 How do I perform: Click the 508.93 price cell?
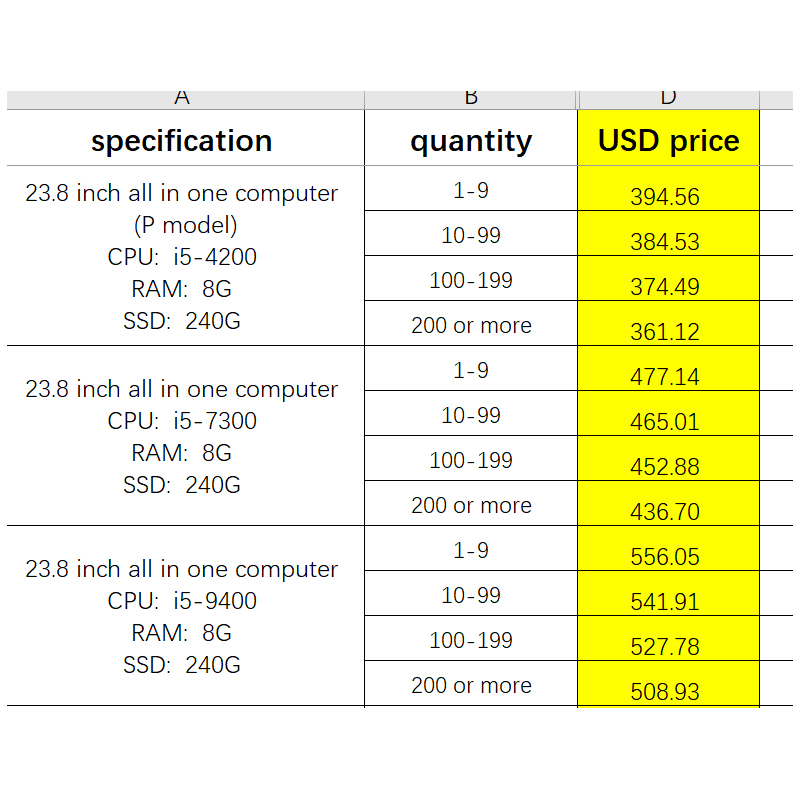[666, 687]
